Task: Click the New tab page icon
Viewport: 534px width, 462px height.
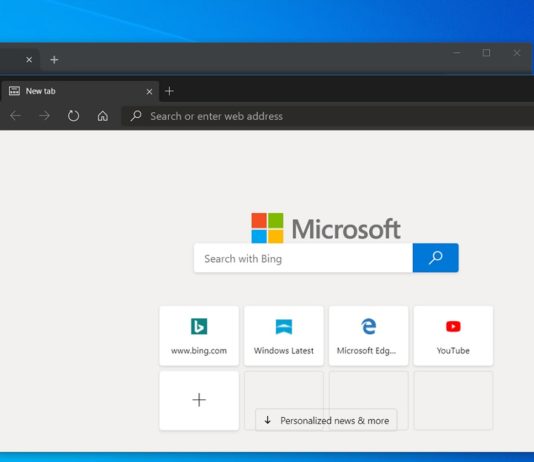Action: click(14, 91)
